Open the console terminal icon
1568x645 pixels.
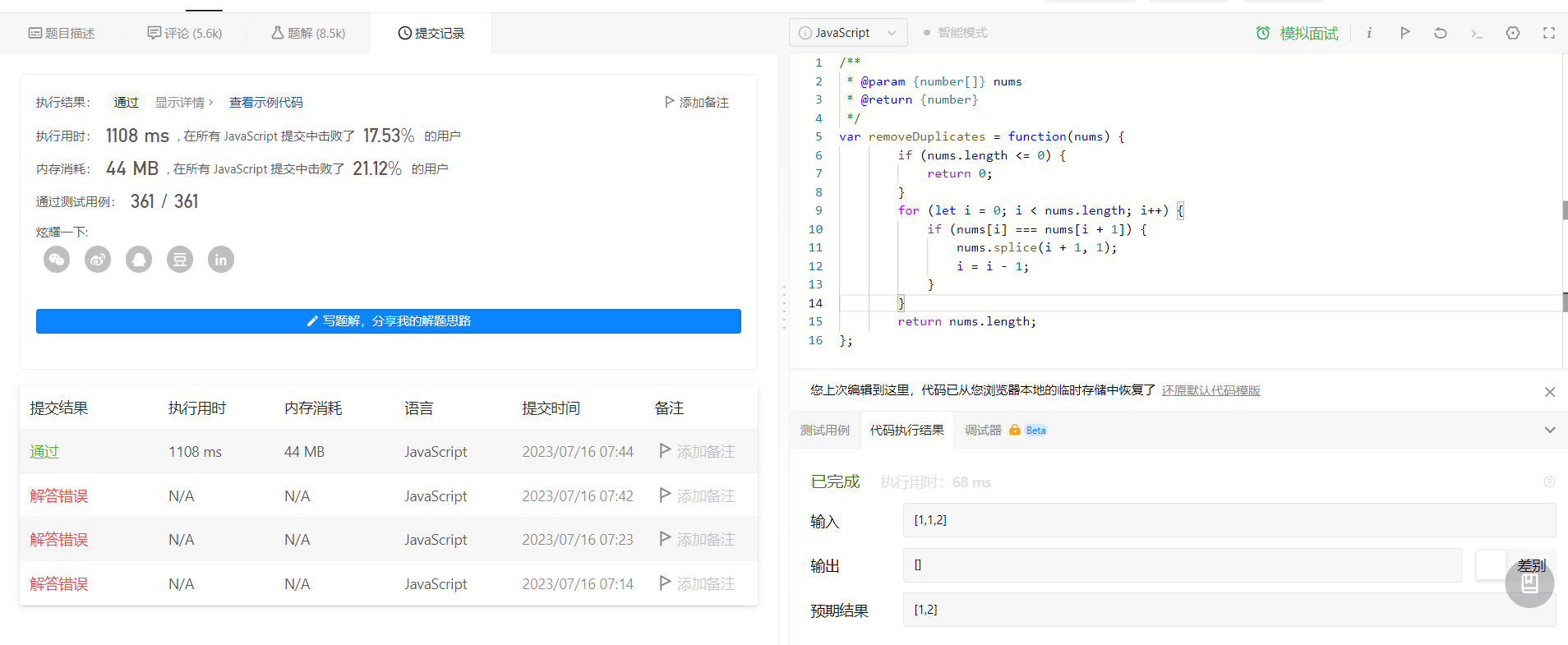(x=1477, y=33)
